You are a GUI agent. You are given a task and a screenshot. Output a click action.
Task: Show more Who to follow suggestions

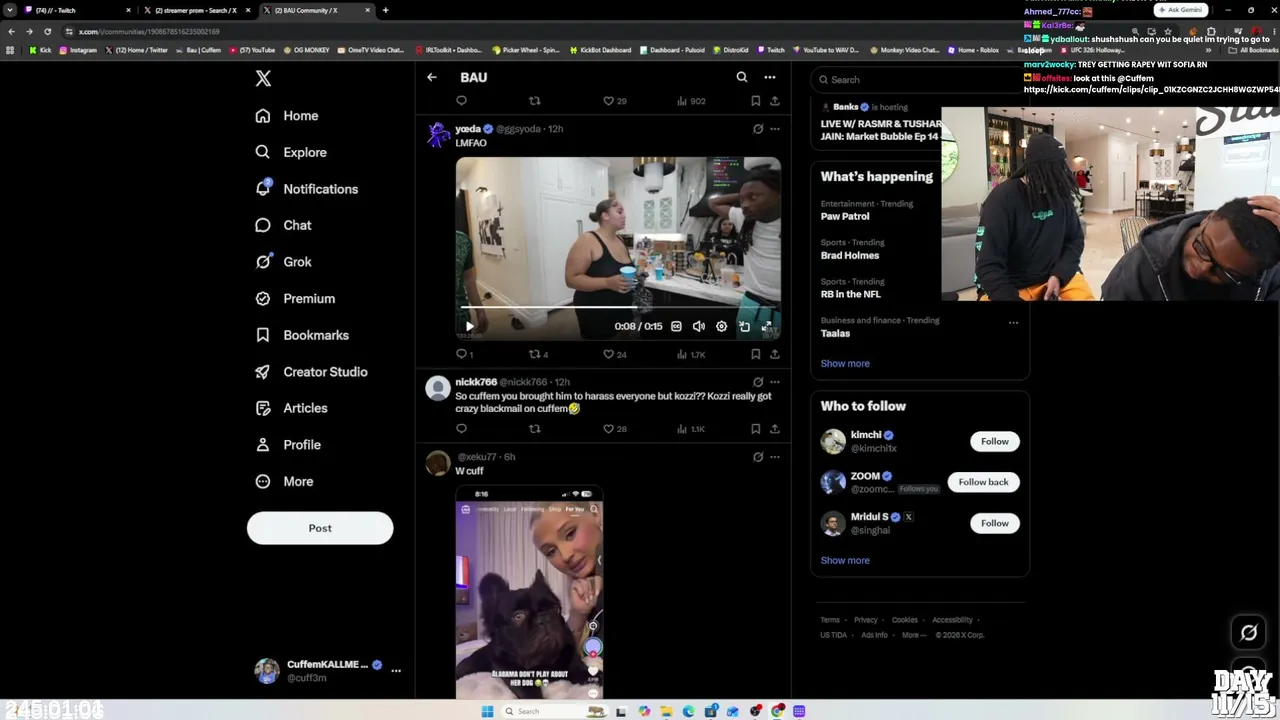pos(845,561)
